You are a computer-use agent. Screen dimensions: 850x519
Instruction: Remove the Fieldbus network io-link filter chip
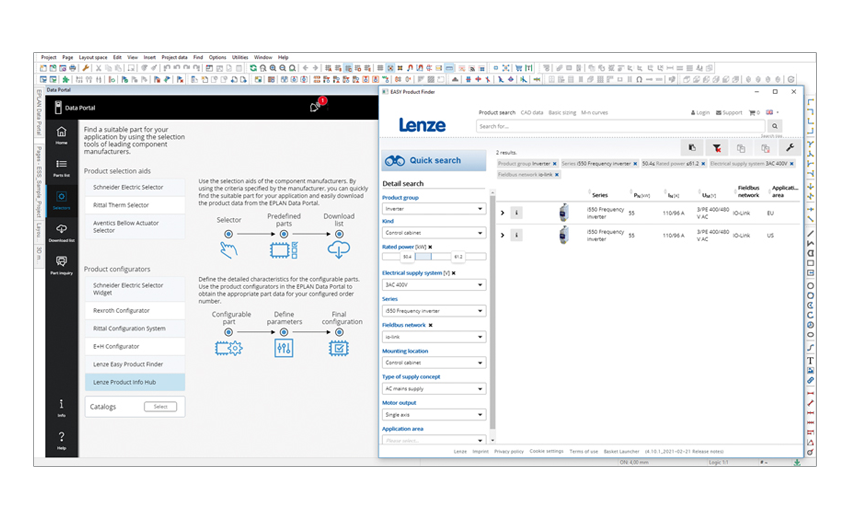click(x=557, y=175)
